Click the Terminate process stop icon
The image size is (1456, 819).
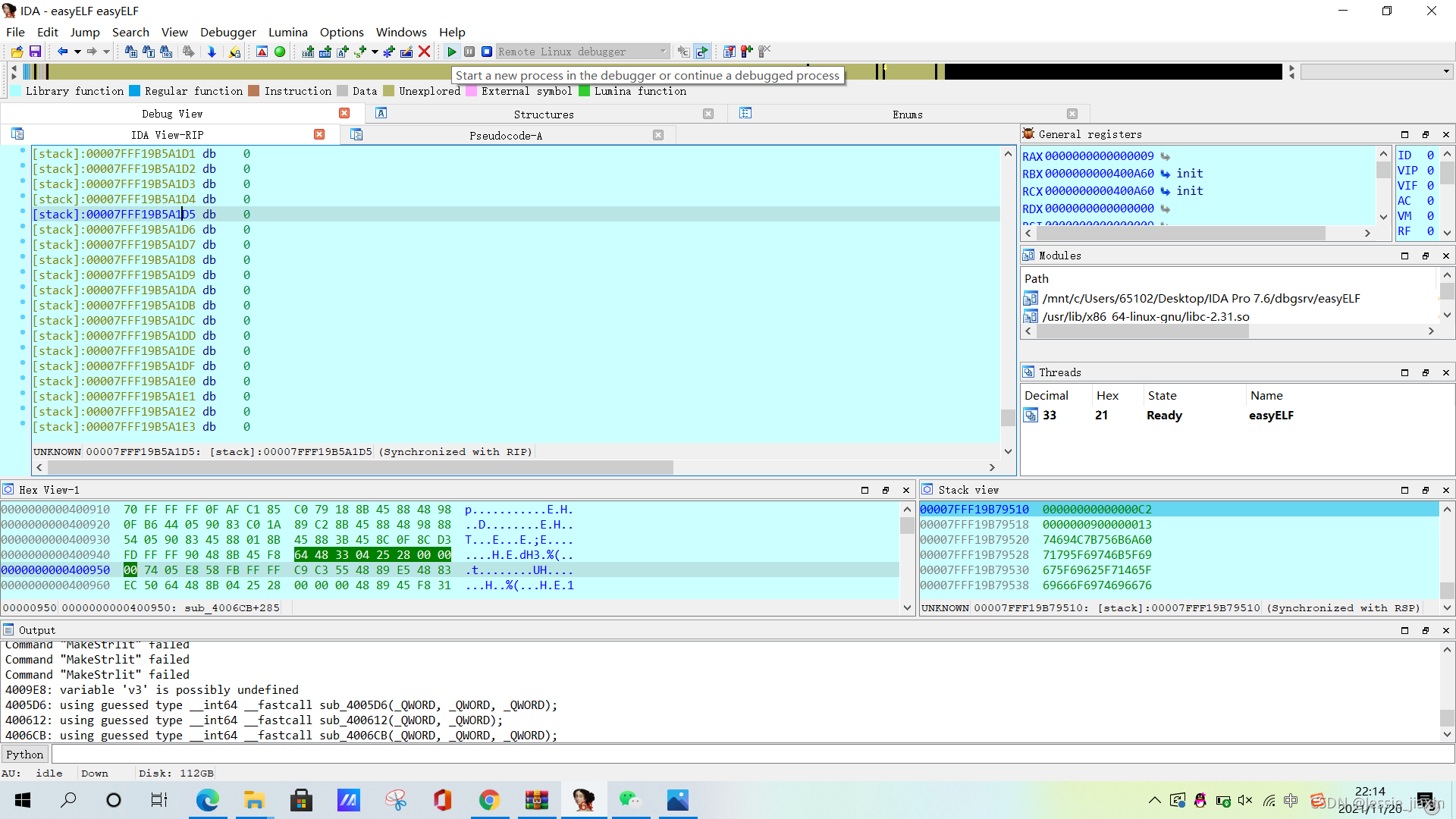point(487,52)
